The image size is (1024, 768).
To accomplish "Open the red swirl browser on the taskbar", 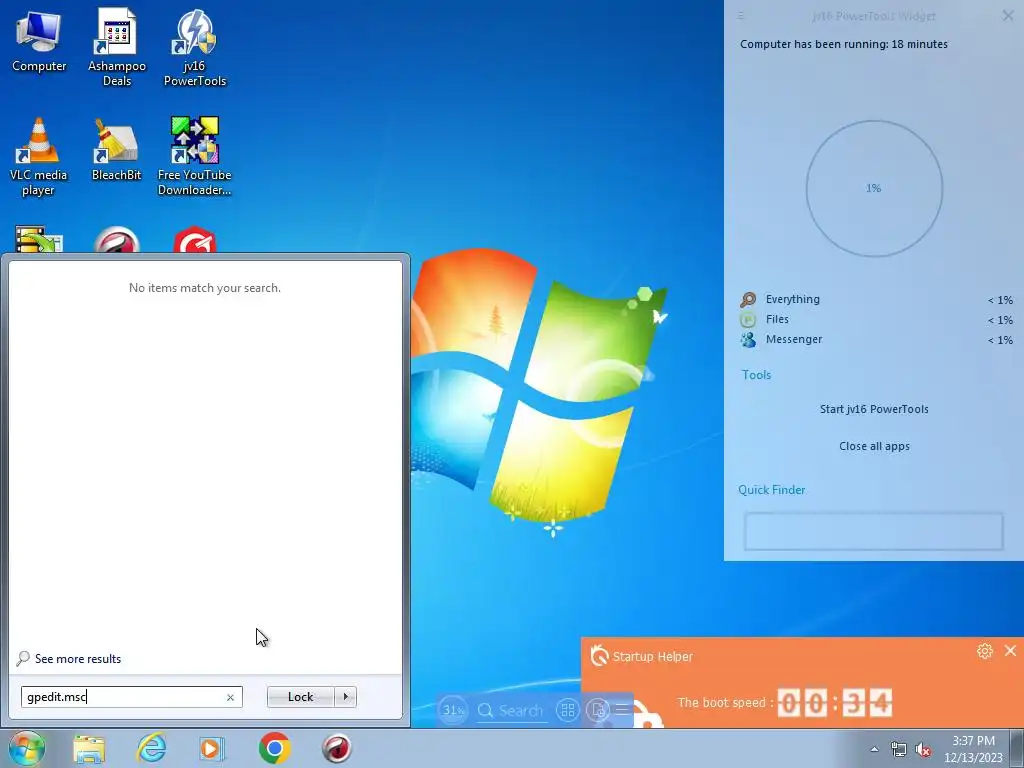I will (x=336, y=748).
